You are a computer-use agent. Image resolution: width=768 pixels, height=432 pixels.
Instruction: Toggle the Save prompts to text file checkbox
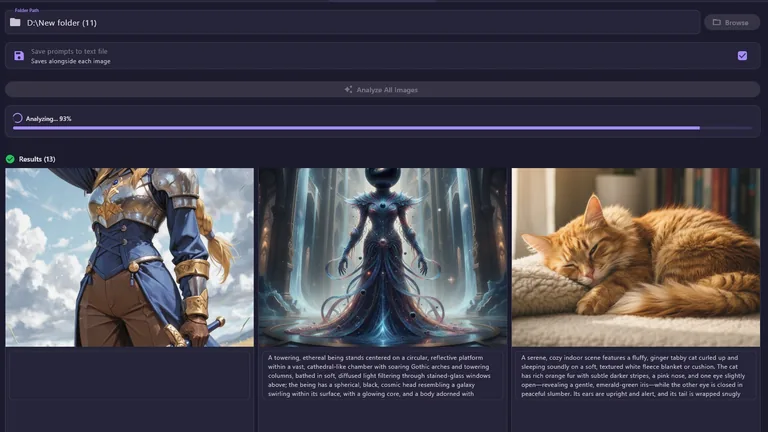point(742,56)
